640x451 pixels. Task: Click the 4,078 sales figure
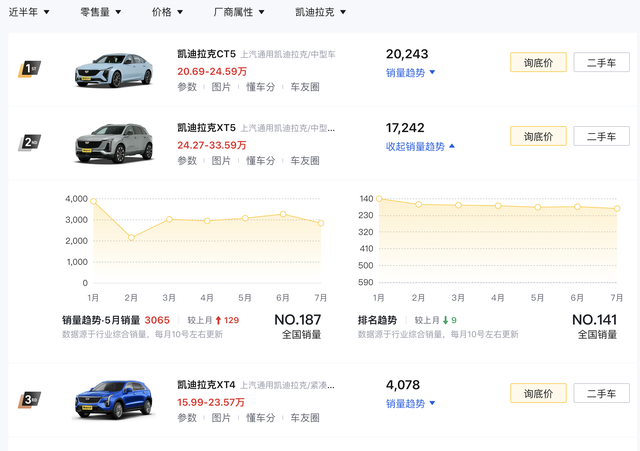click(x=402, y=385)
